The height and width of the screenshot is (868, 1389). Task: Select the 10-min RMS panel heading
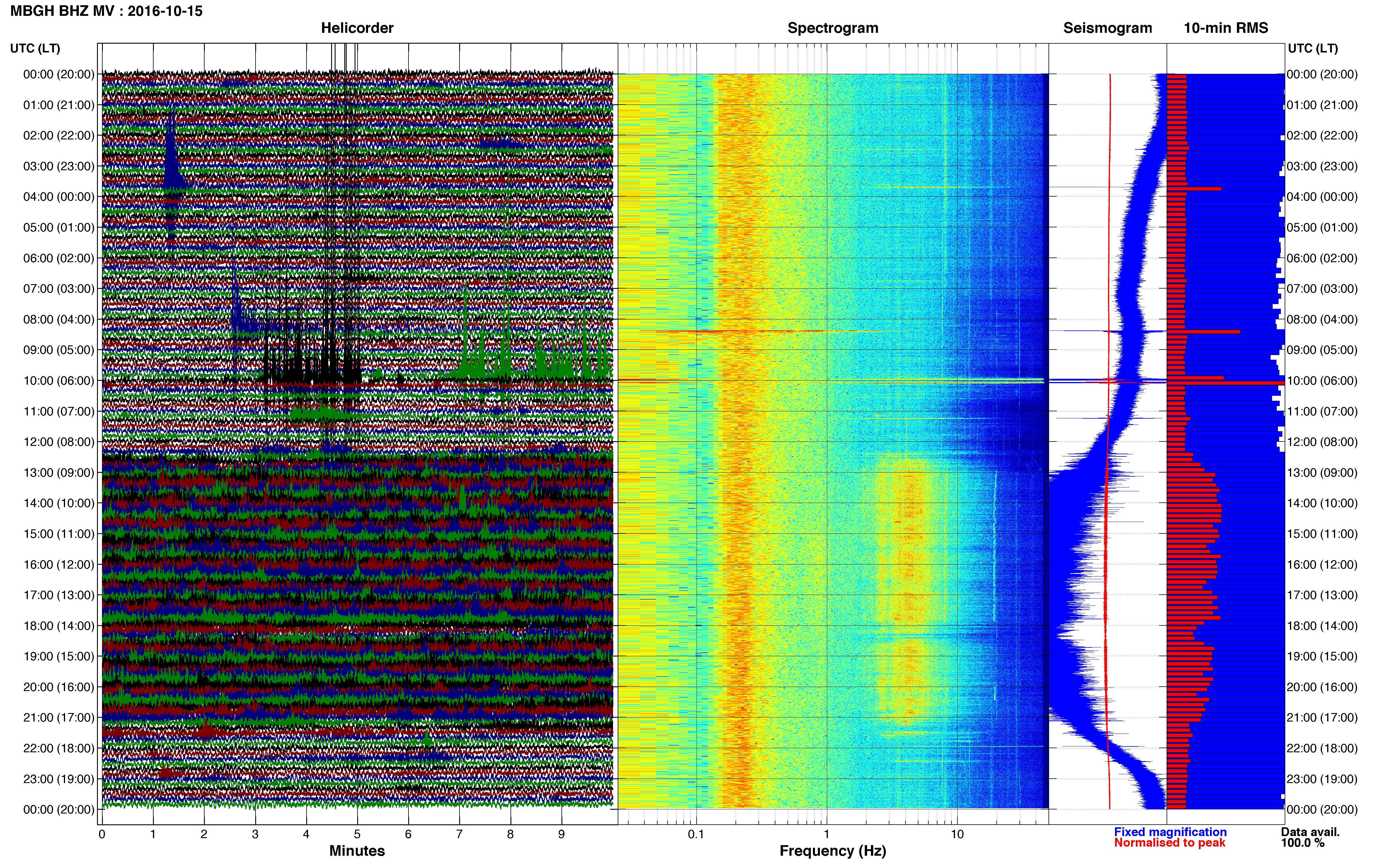click(x=1226, y=28)
